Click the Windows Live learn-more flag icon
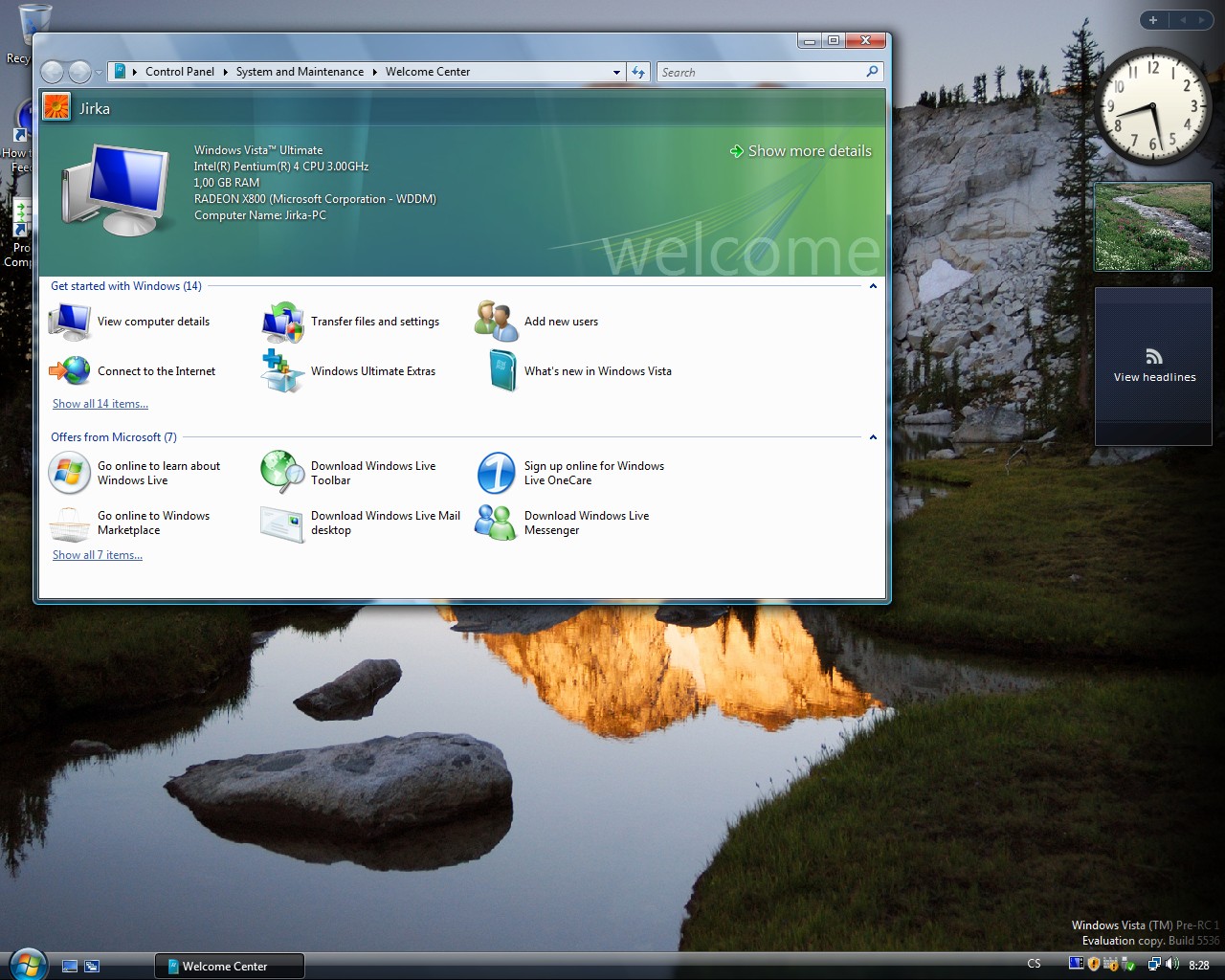The width and height of the screenshot is (1225, 980). 70,473
